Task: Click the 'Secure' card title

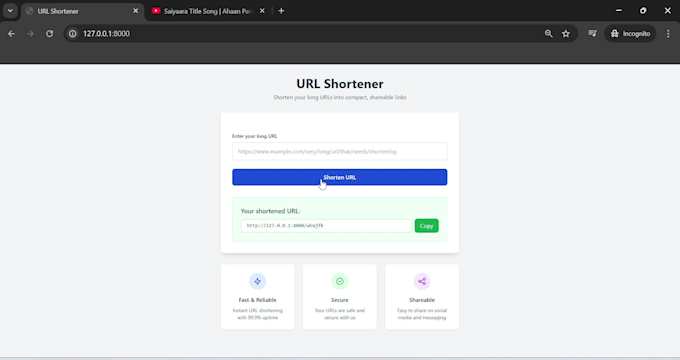Action: tap(340, 300)
